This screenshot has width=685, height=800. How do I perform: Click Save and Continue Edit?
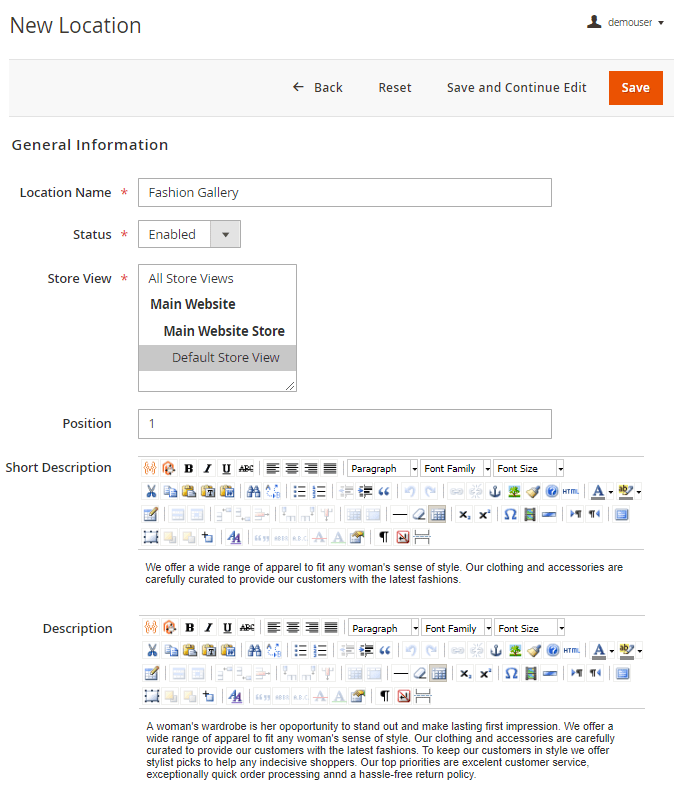[x=516, y=88]
